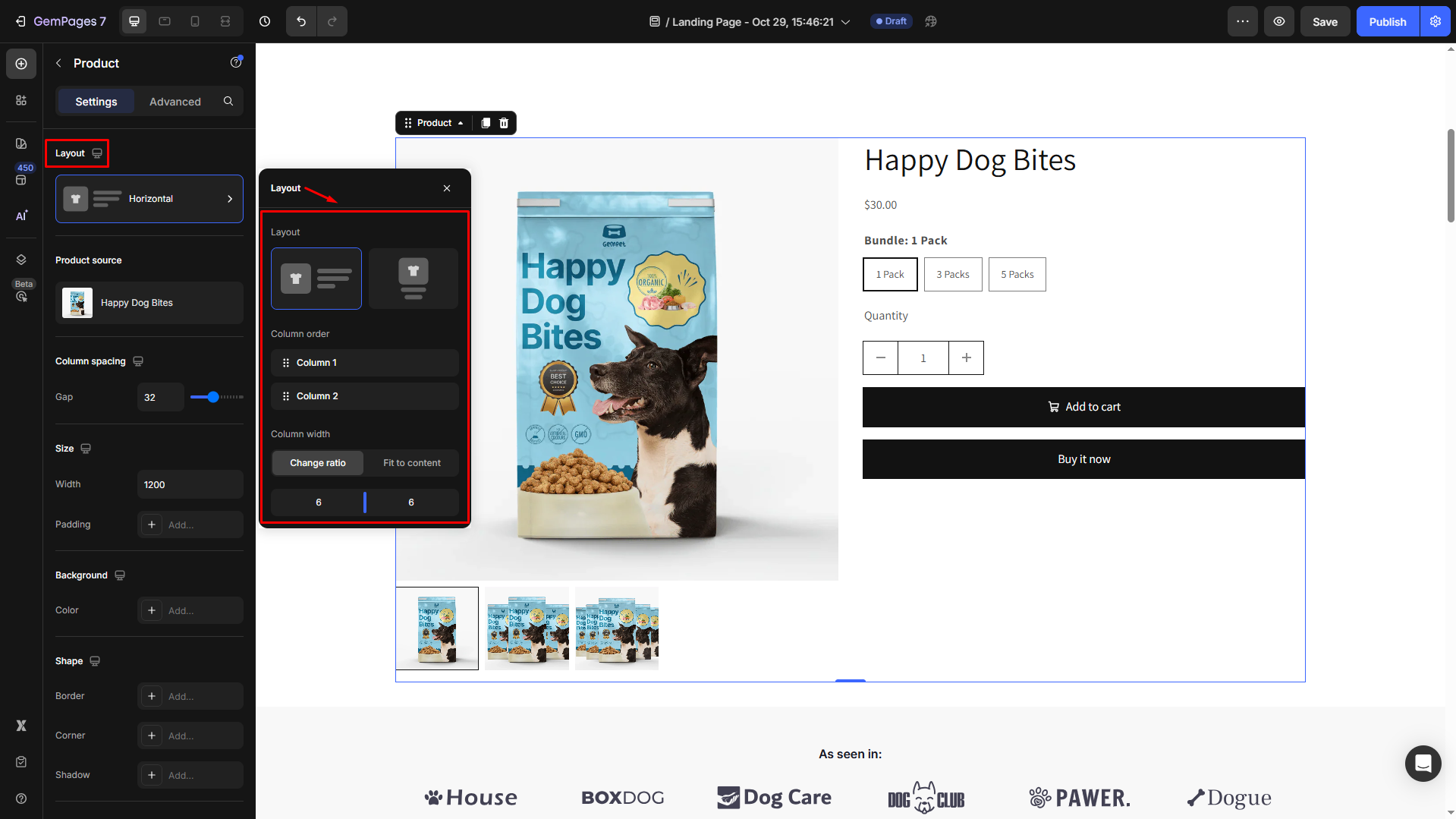Expand the Horizontal layout selector

tap(149, 199)
